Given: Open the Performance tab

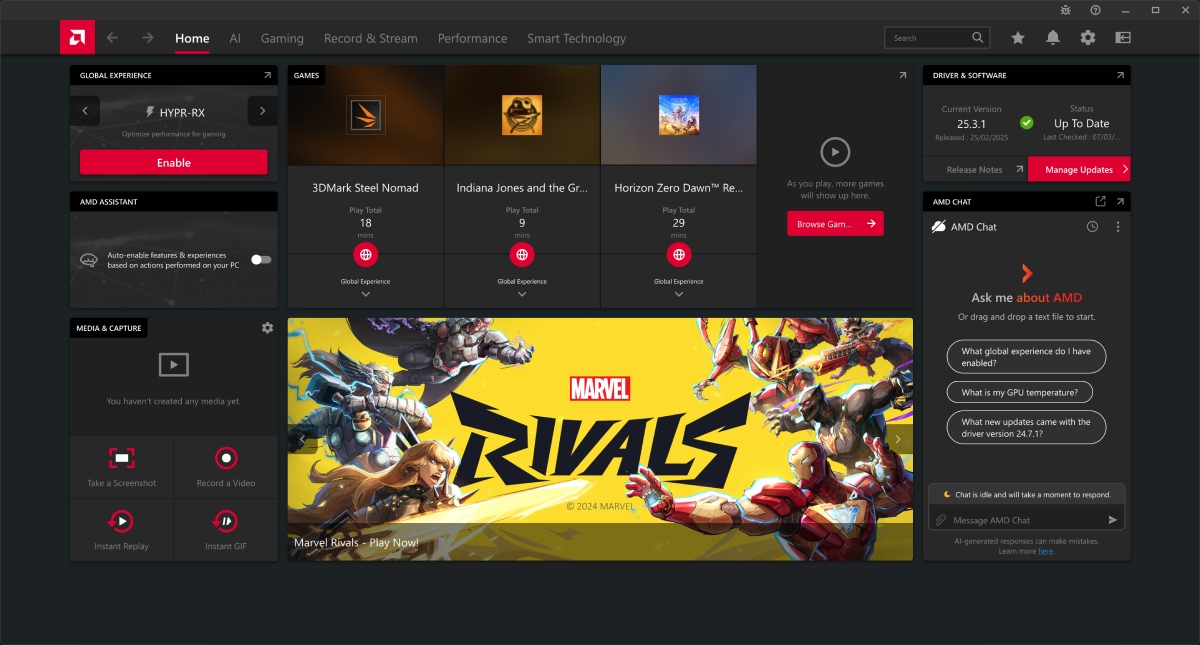Looking at the screenshot, I should [472, 38].
